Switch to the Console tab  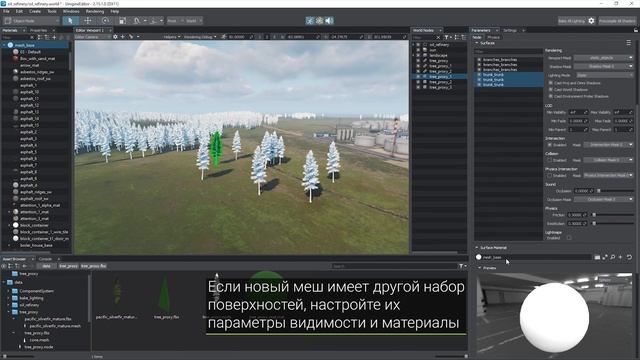[45, 259]
